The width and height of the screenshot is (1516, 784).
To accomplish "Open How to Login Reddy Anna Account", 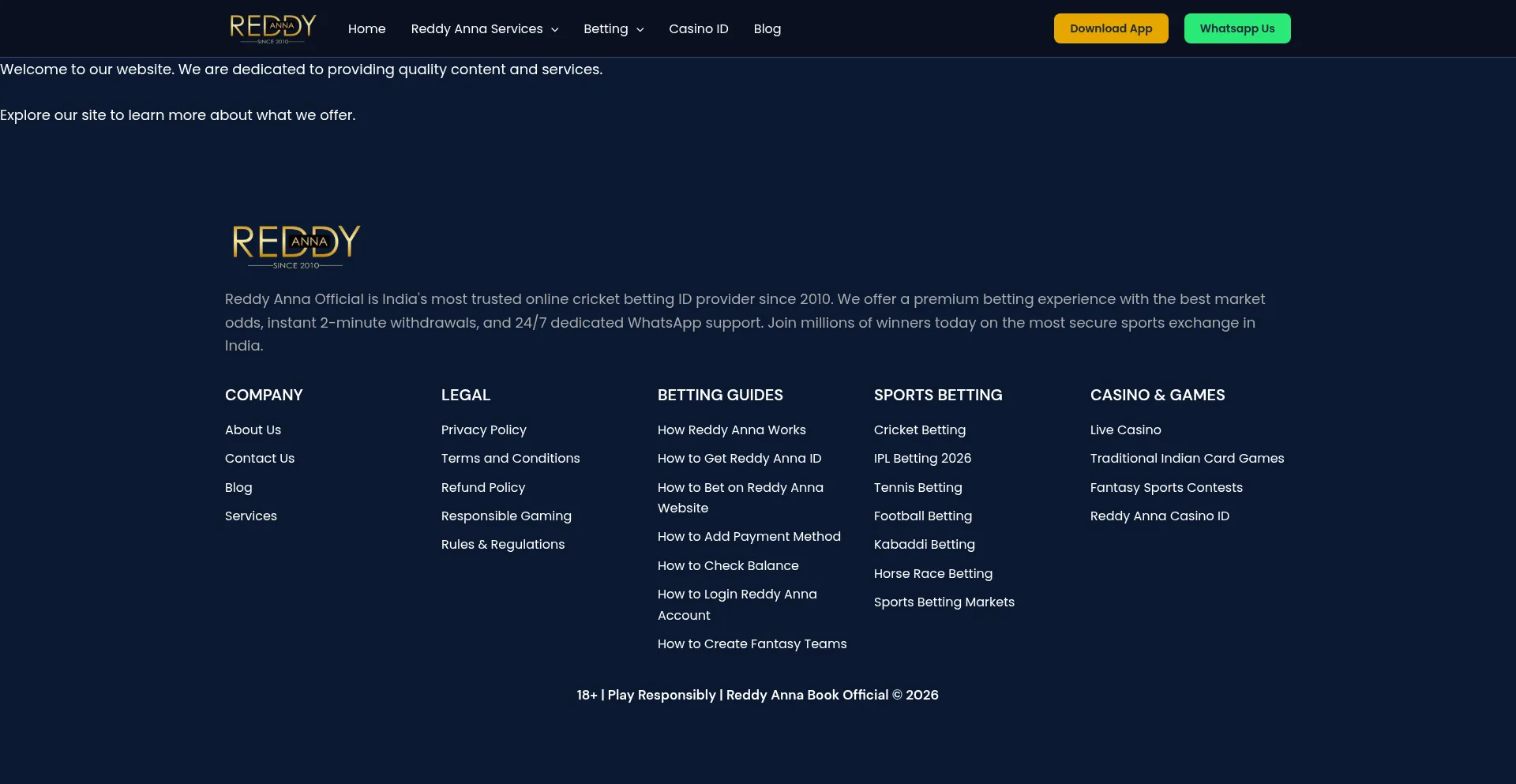I will (x=737, y=604).
